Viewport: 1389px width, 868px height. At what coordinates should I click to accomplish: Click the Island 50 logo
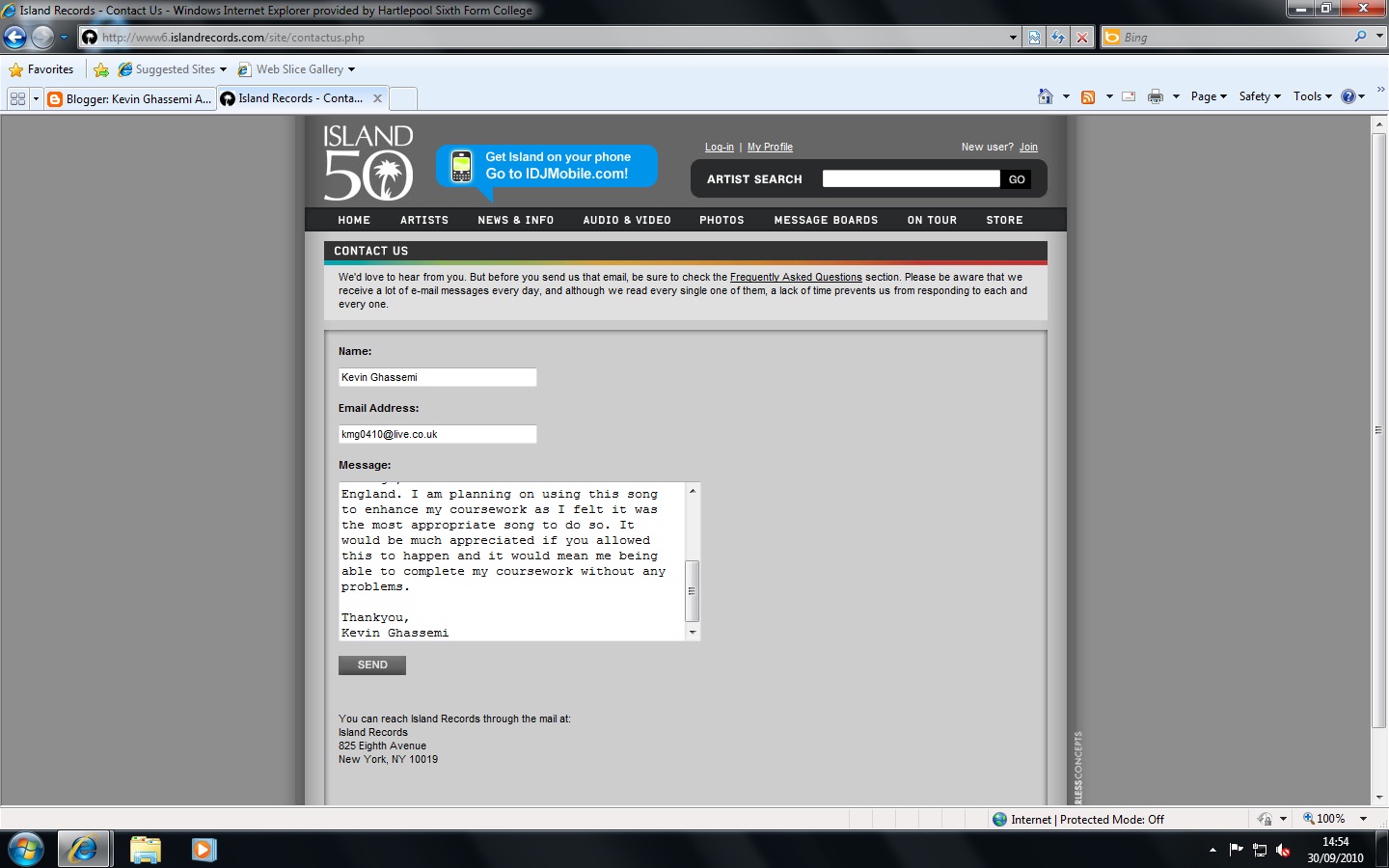[x=368, y=162]
